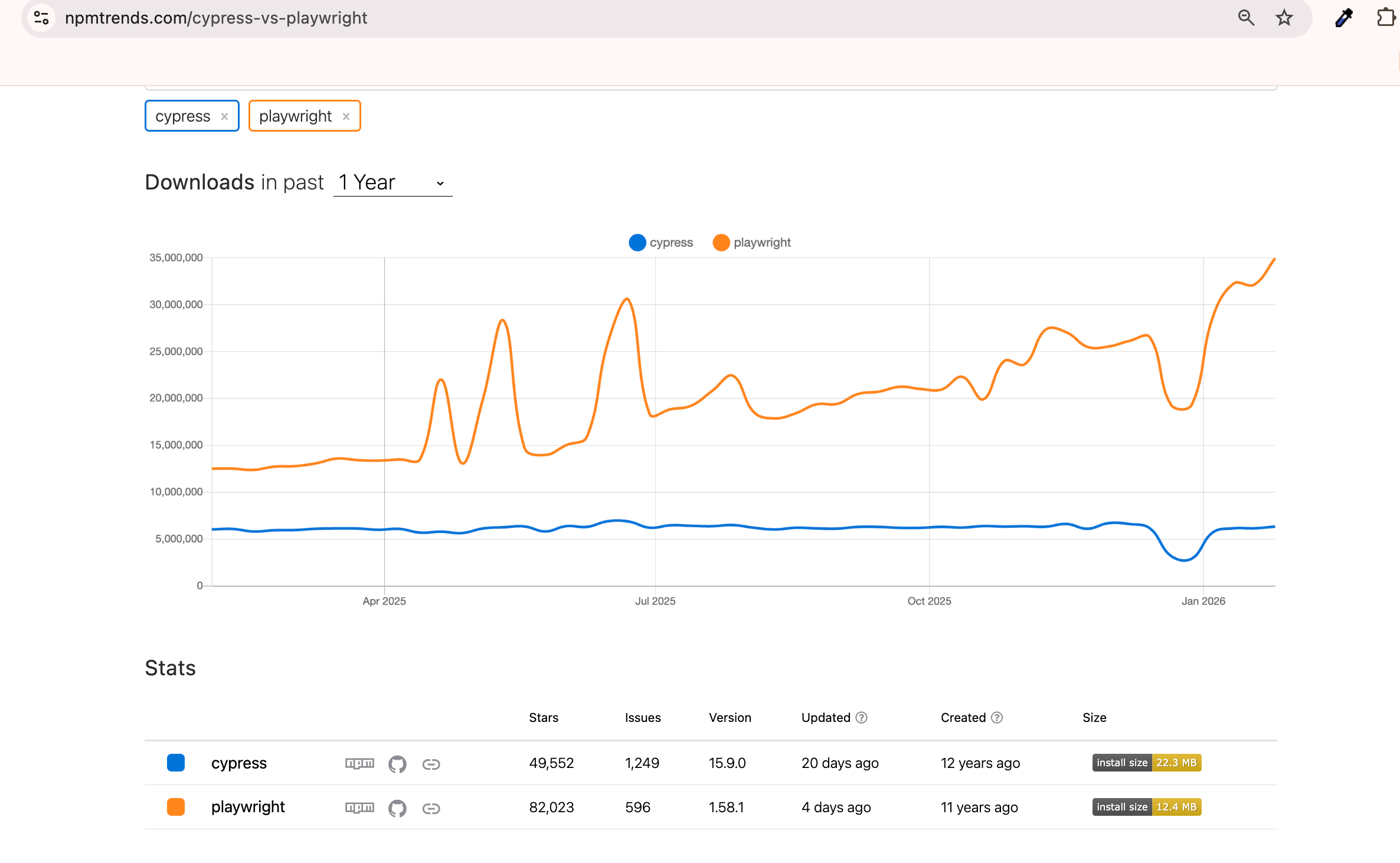Click cypress install size 22.3 MB badge
The height and width of the screenshot is (863, 1400).
coord(1146,763)
